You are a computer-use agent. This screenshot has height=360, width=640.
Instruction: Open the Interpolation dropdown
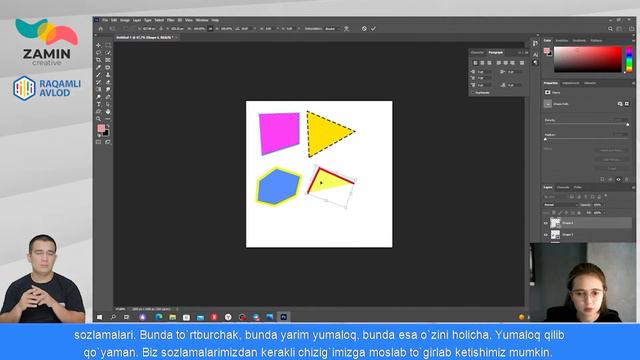click(332, 29)
